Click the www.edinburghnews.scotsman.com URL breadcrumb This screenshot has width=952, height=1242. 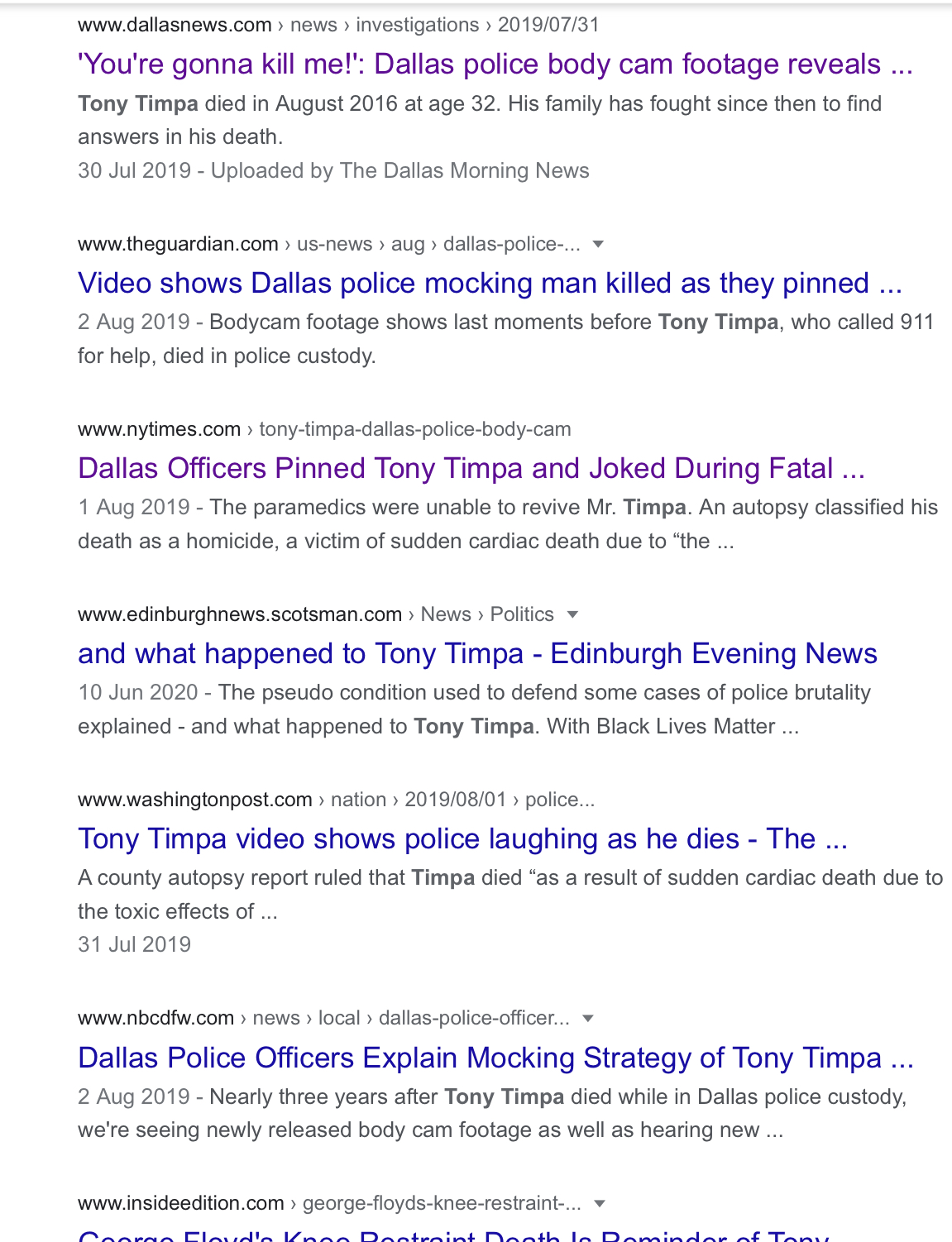(240, 614)
